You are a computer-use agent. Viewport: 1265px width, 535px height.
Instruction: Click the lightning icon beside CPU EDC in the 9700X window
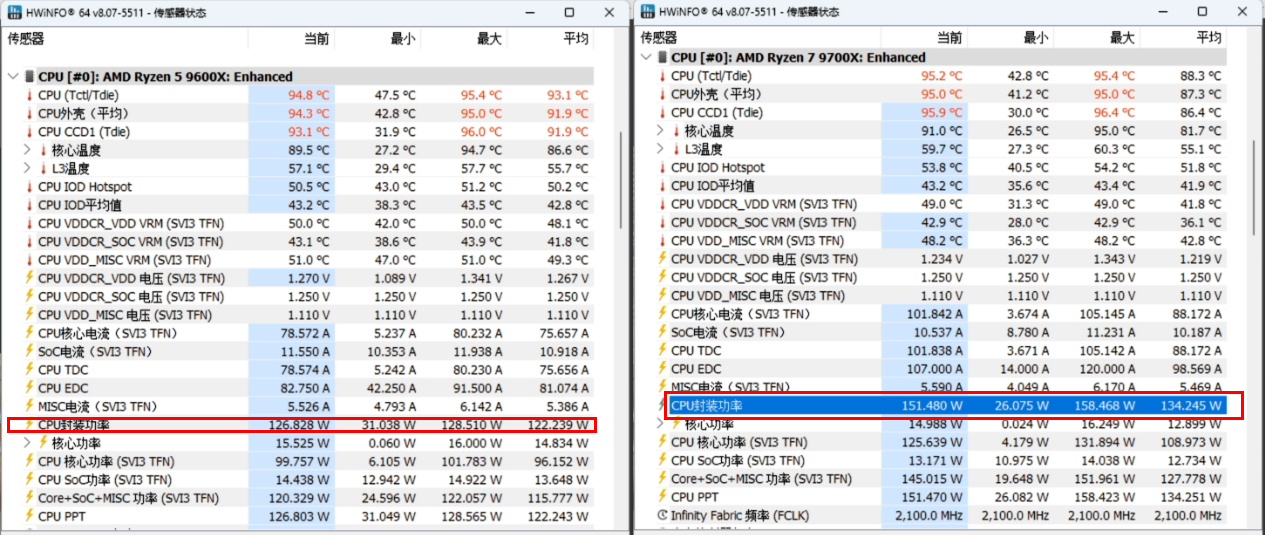(x=661, y=369)
